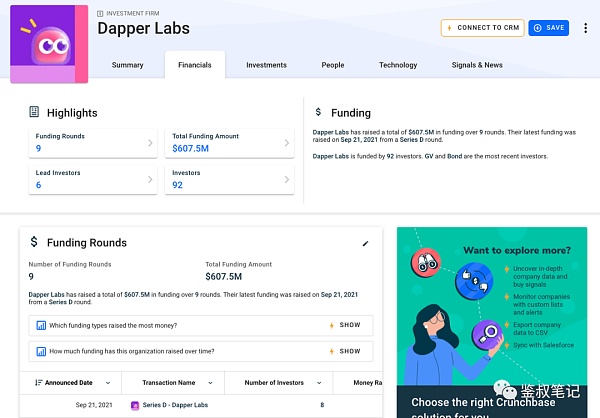Image resolution: width=600 pixels, height=418 pixels.
Task: Click the pencil edit icon in Funding Rounds
Action: pyautogui.click(x=365, y=243)
